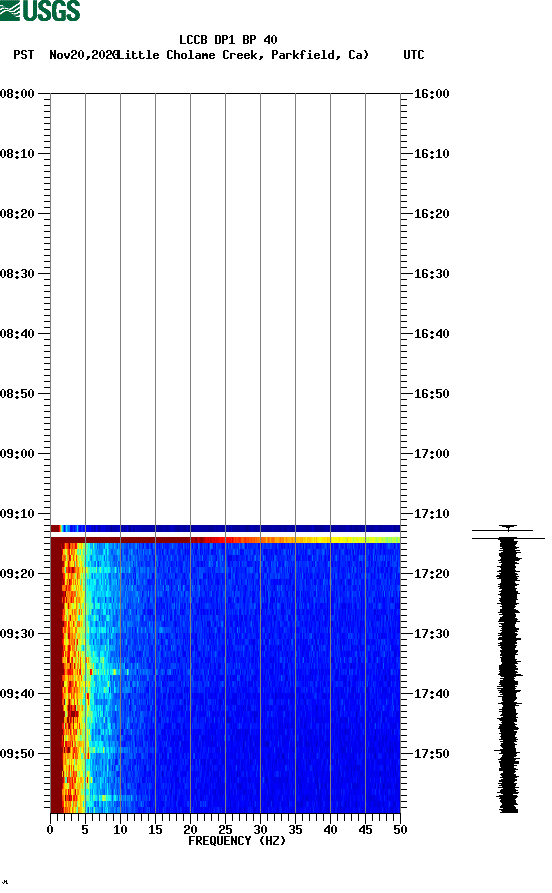Viewport: 552px width, 893px height.
Task: Click the '17:30' UTC time label
Action: [431, 634]
